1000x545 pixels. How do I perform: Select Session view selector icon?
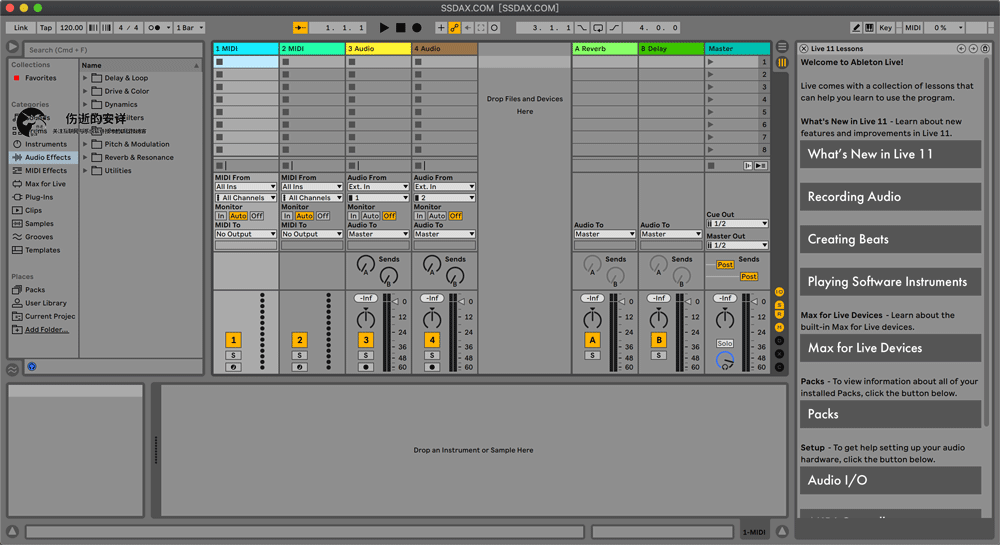click(x=782, y=62)
